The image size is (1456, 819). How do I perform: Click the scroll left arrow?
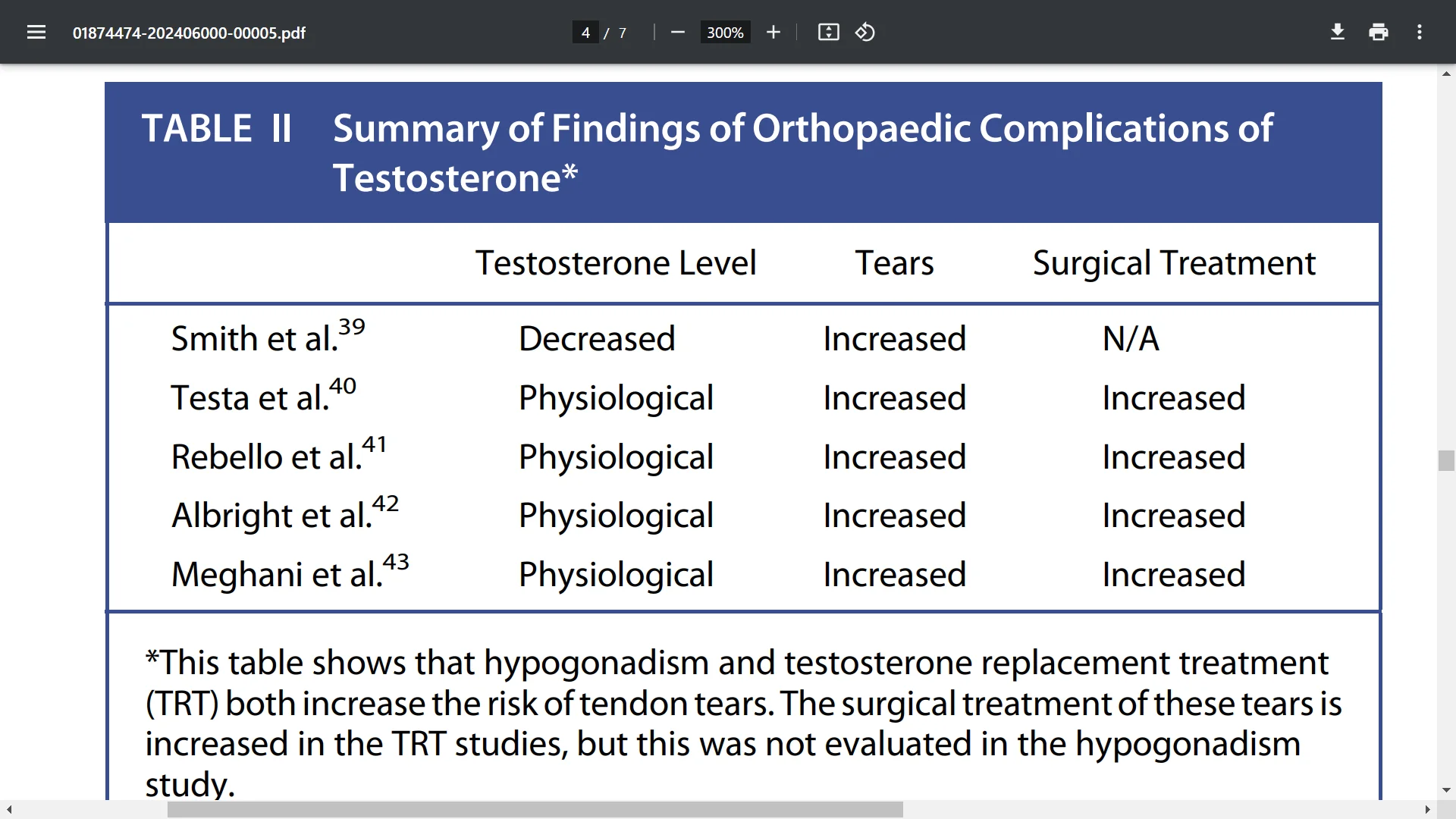(x=9, y=810)
